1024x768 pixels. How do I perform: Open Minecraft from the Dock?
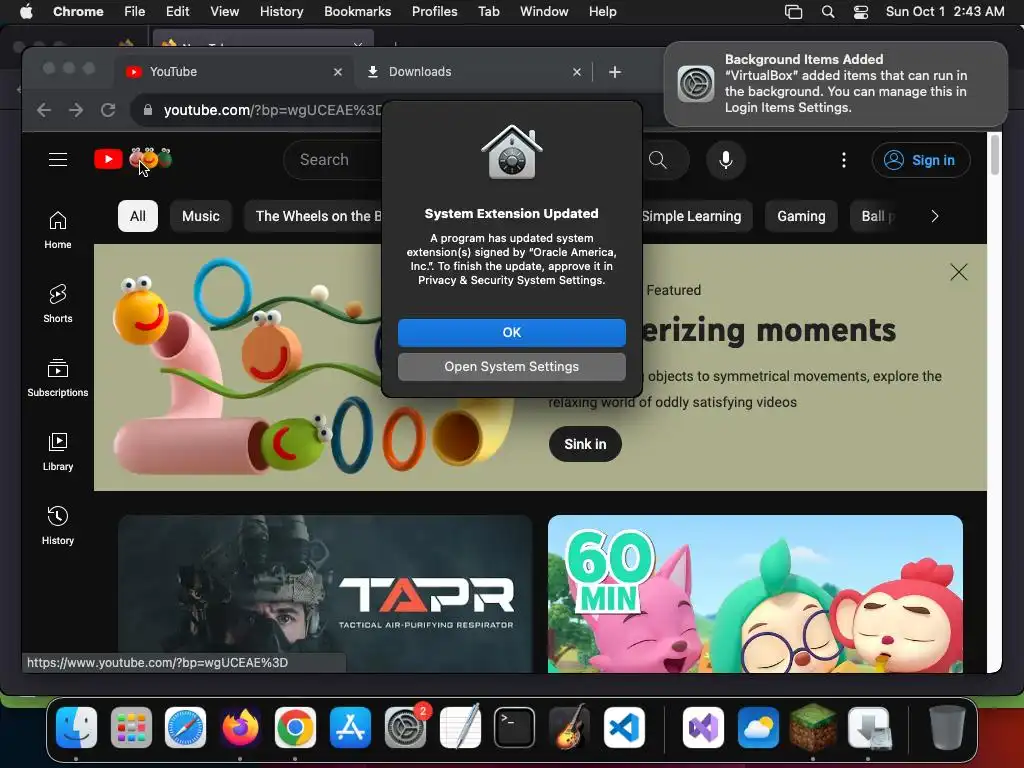click(x=812, y=728)
